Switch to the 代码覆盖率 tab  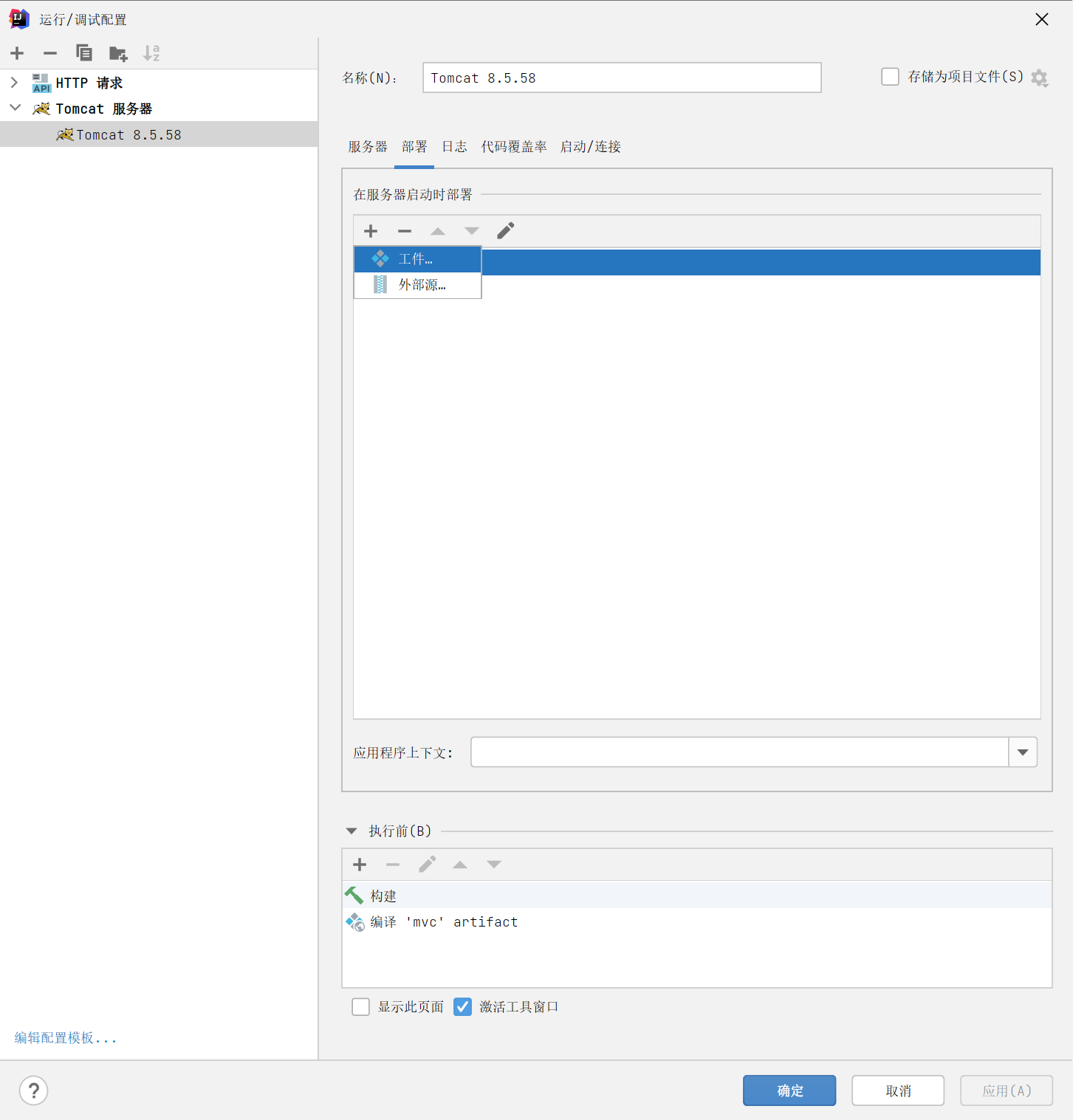pyautogui.click(x=514, y=147)
